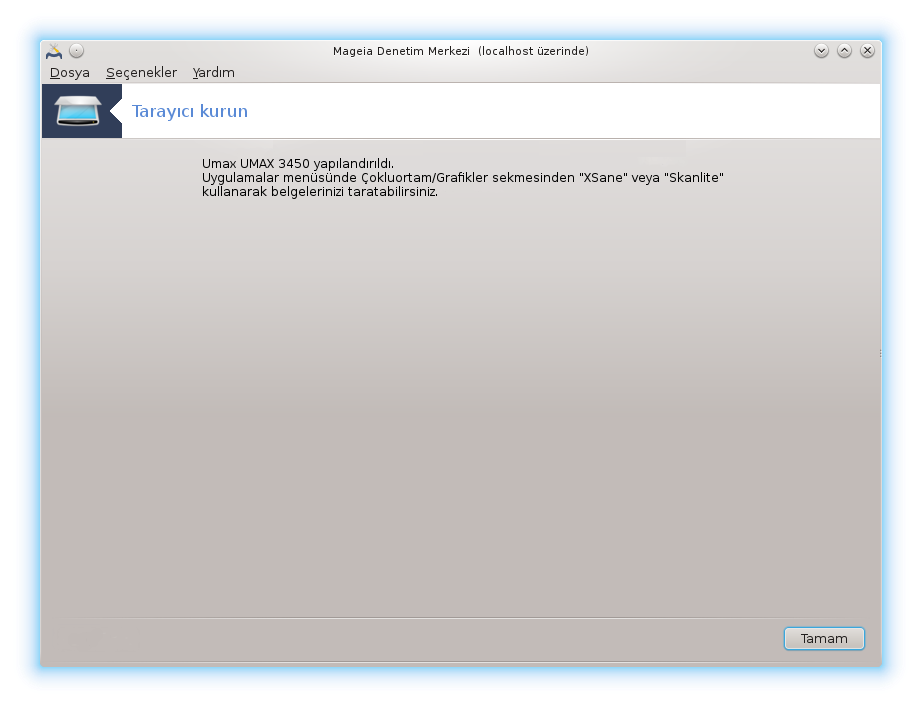This screenshot has height=707, width=922.
Task: Click the line mentioning "XSane" veya "Skanlite"
Action: 462,178
